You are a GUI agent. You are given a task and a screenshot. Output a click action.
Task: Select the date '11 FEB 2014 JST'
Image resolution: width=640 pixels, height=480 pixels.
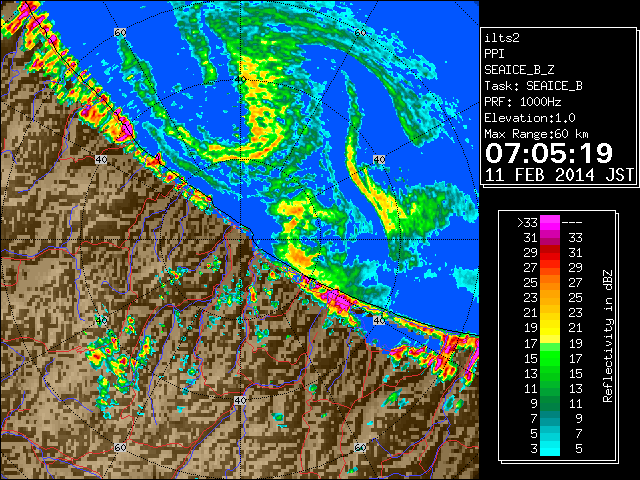point(560,175)
